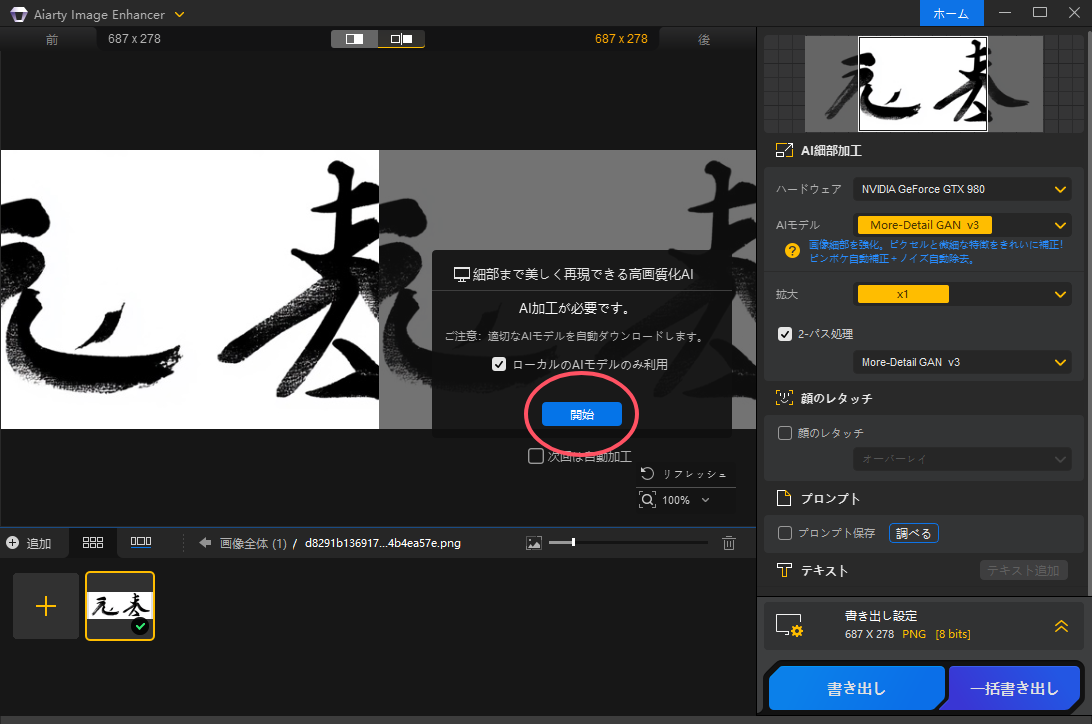Click the 調べる button
This screenshot has width=1092, height=724.
point(914,533)
